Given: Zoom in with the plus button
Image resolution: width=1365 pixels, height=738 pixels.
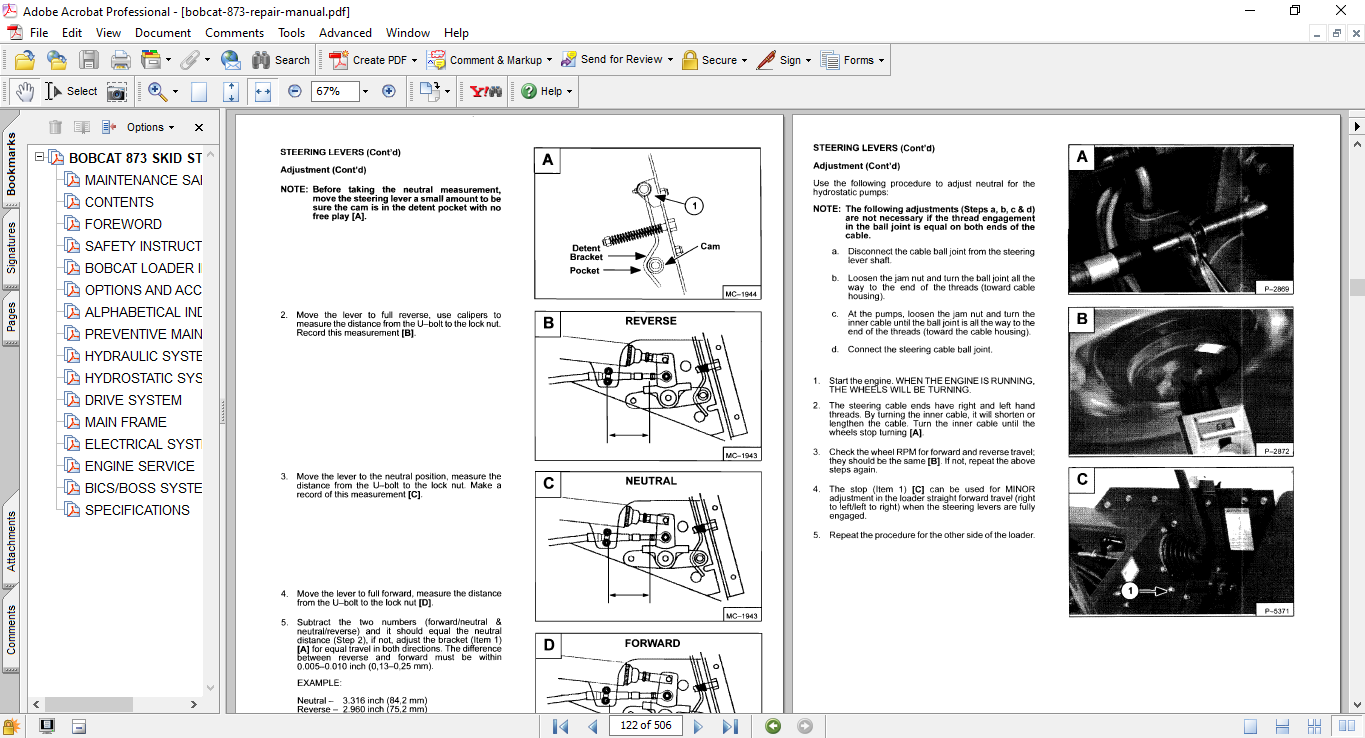Looking at the screenshot, I should (x=389, y=91).
